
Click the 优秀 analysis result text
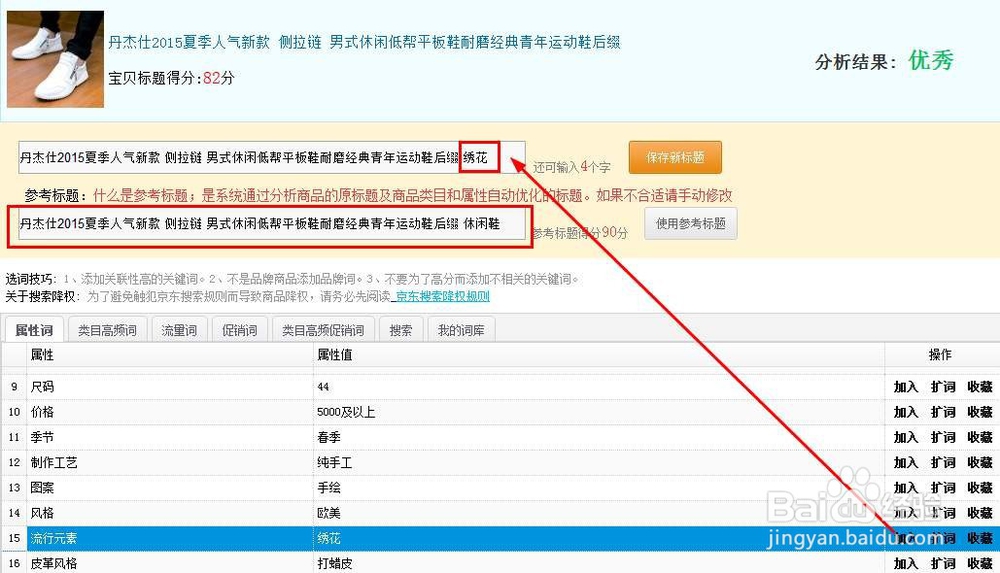(x=931, y=61)
